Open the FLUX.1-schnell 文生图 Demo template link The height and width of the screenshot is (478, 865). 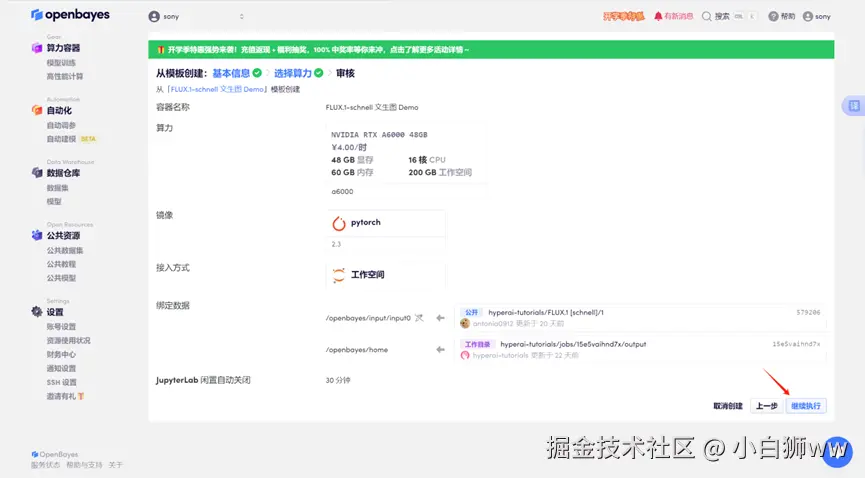click(x=217, y=89)
